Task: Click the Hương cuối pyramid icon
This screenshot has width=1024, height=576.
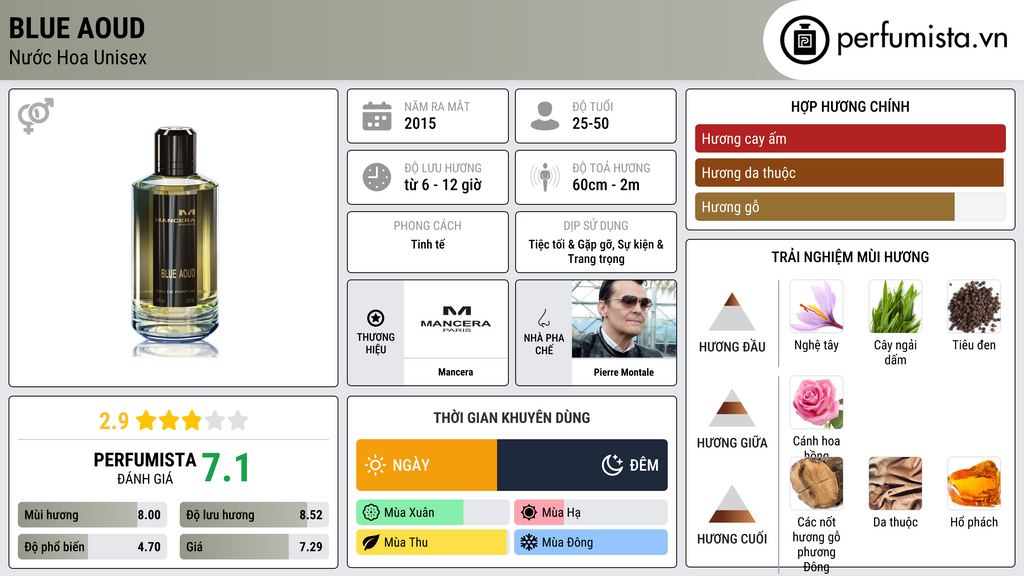Action: (732, 504)
